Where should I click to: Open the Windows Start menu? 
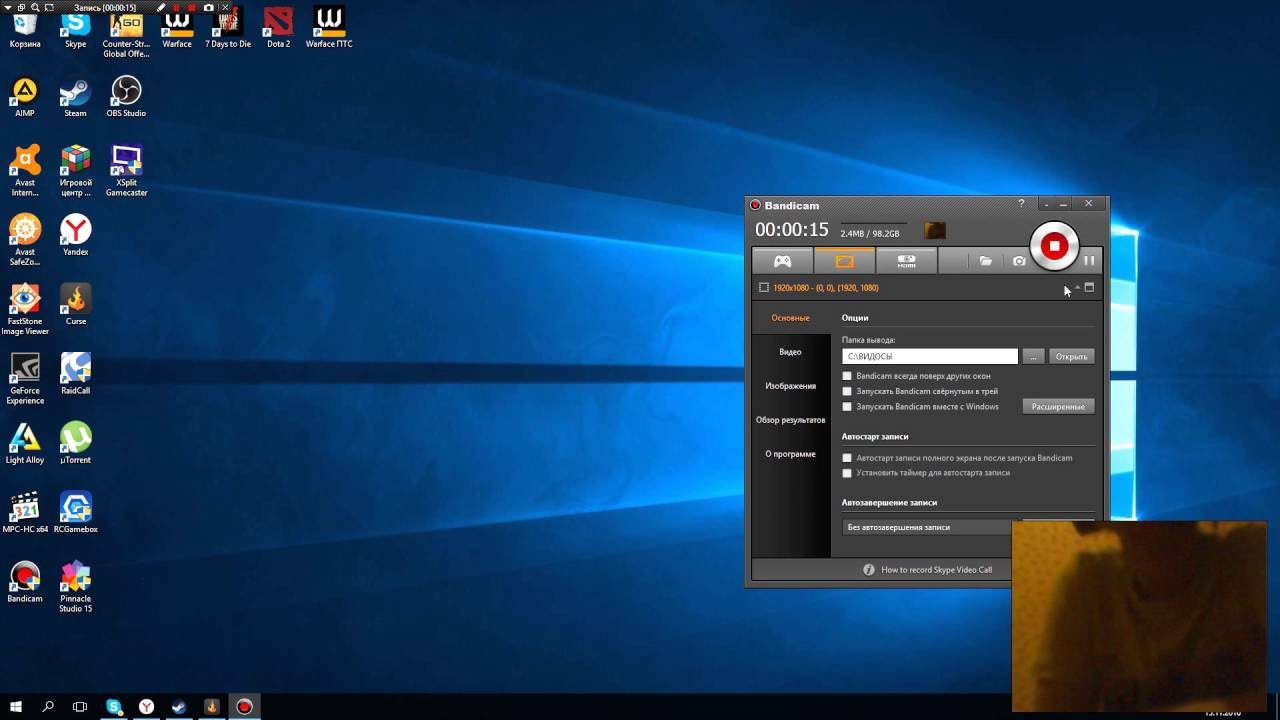coord(16,707)
